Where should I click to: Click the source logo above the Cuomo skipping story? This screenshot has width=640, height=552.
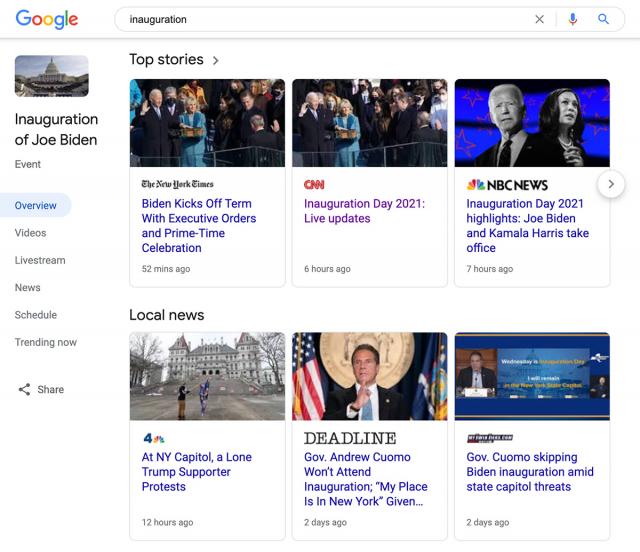(x=490, y=438)
